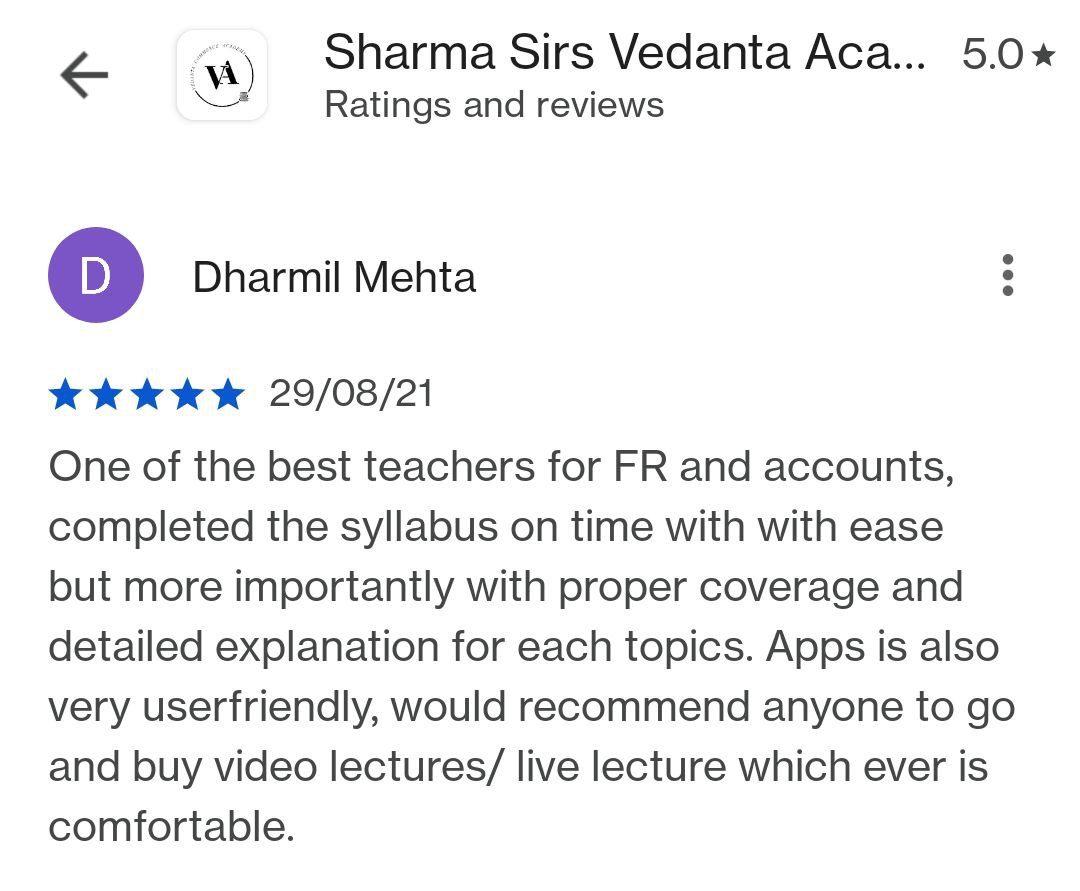Click the fifth blue rating star
This screenshot has height=891, width=1080.
(x=228, y=395)
